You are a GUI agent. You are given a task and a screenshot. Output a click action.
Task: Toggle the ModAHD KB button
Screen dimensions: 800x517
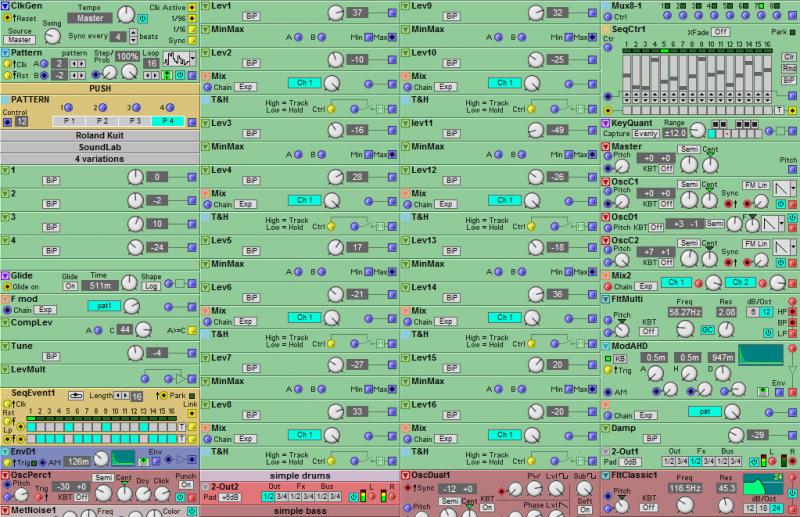[x=620, y=358]
